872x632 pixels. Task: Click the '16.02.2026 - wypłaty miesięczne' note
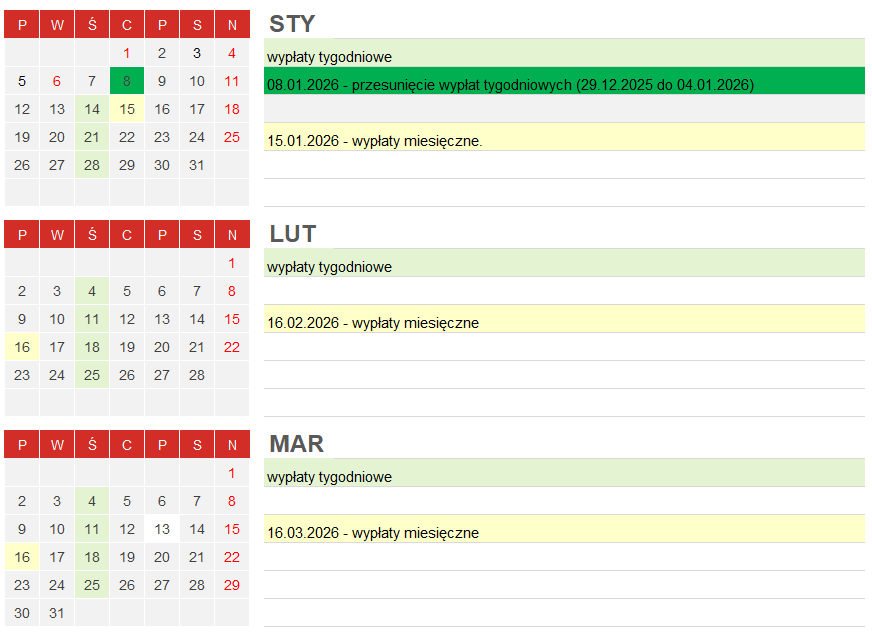pyautogui.click(x=564, y=319)
